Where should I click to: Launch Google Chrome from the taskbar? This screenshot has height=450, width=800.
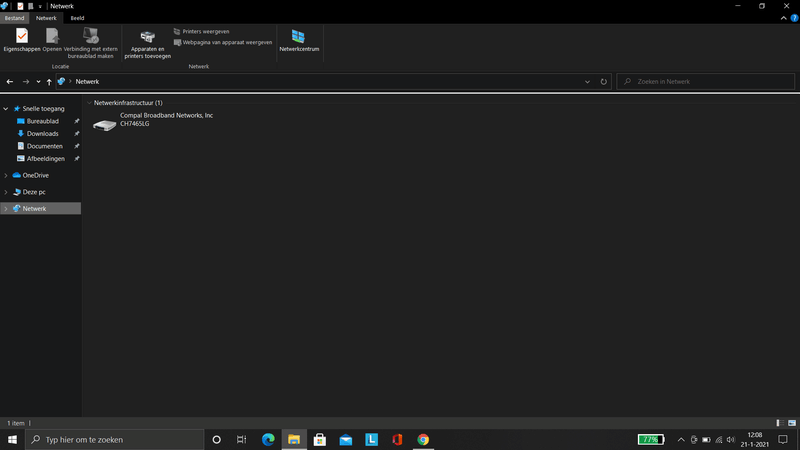click(x=423, y=440)
